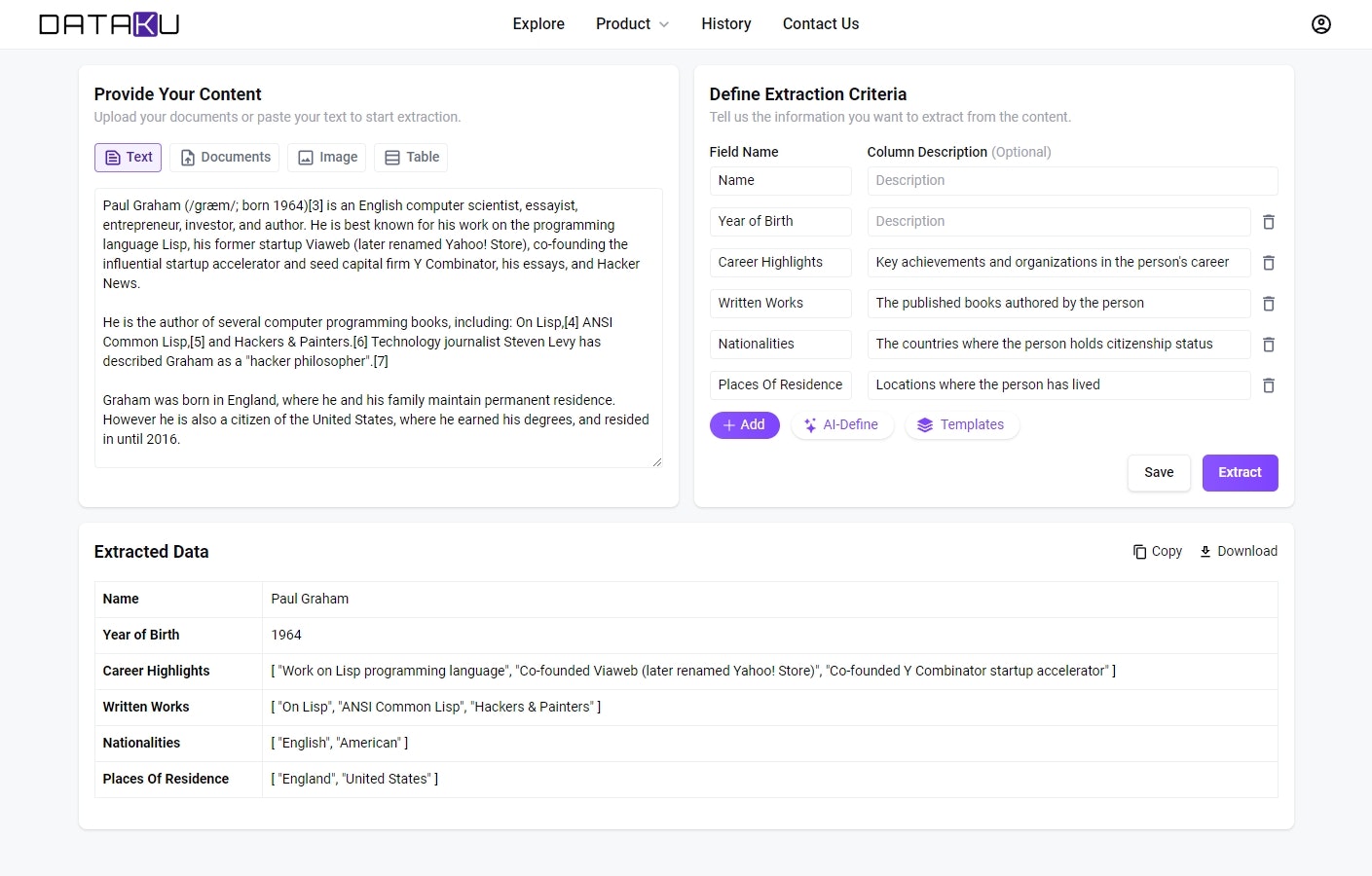1372x876 pixels.
Task: Remove the Places Of Residence field
Action: [1268, 385]
